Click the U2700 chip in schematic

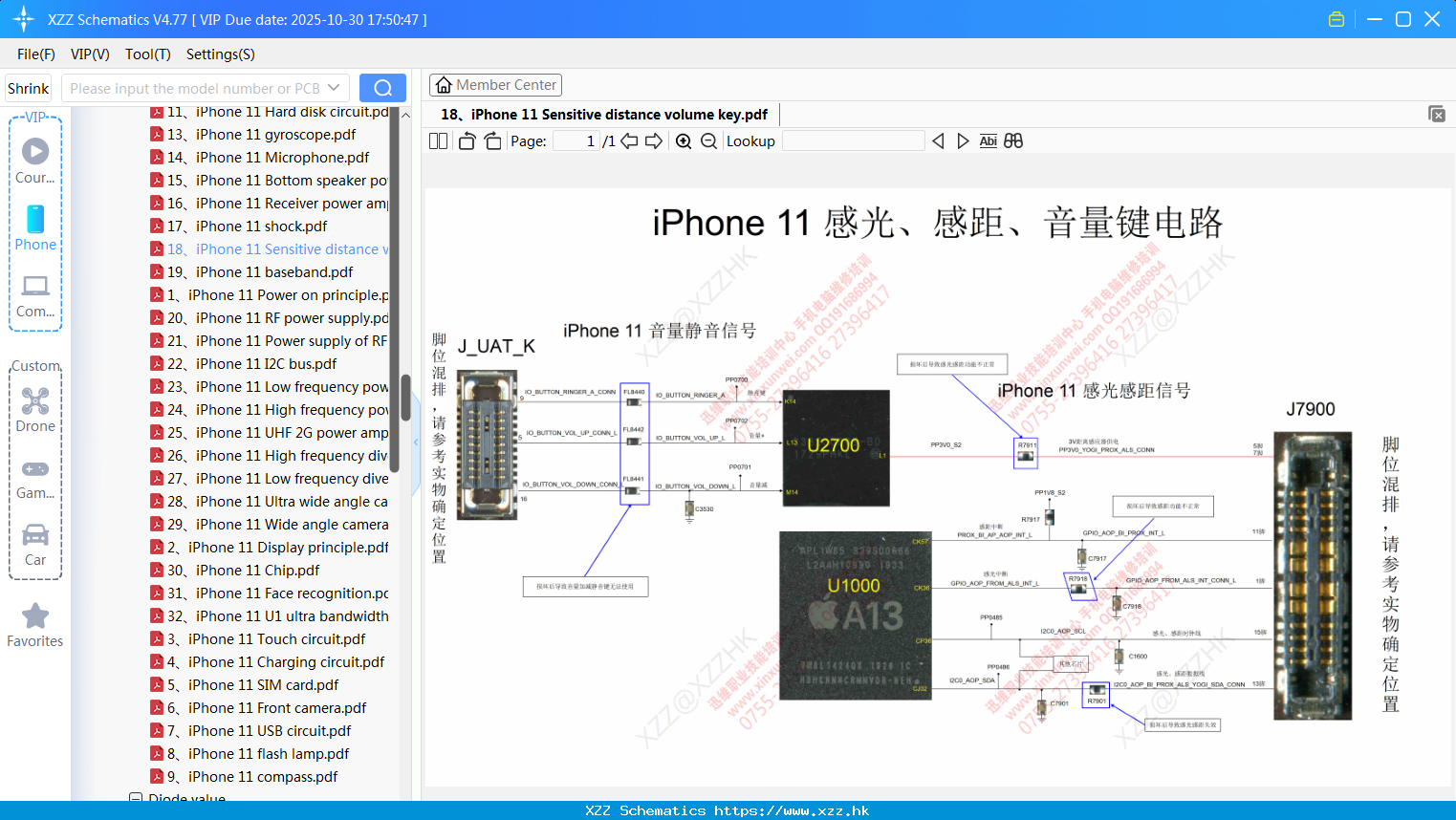(x=836, y=447)
